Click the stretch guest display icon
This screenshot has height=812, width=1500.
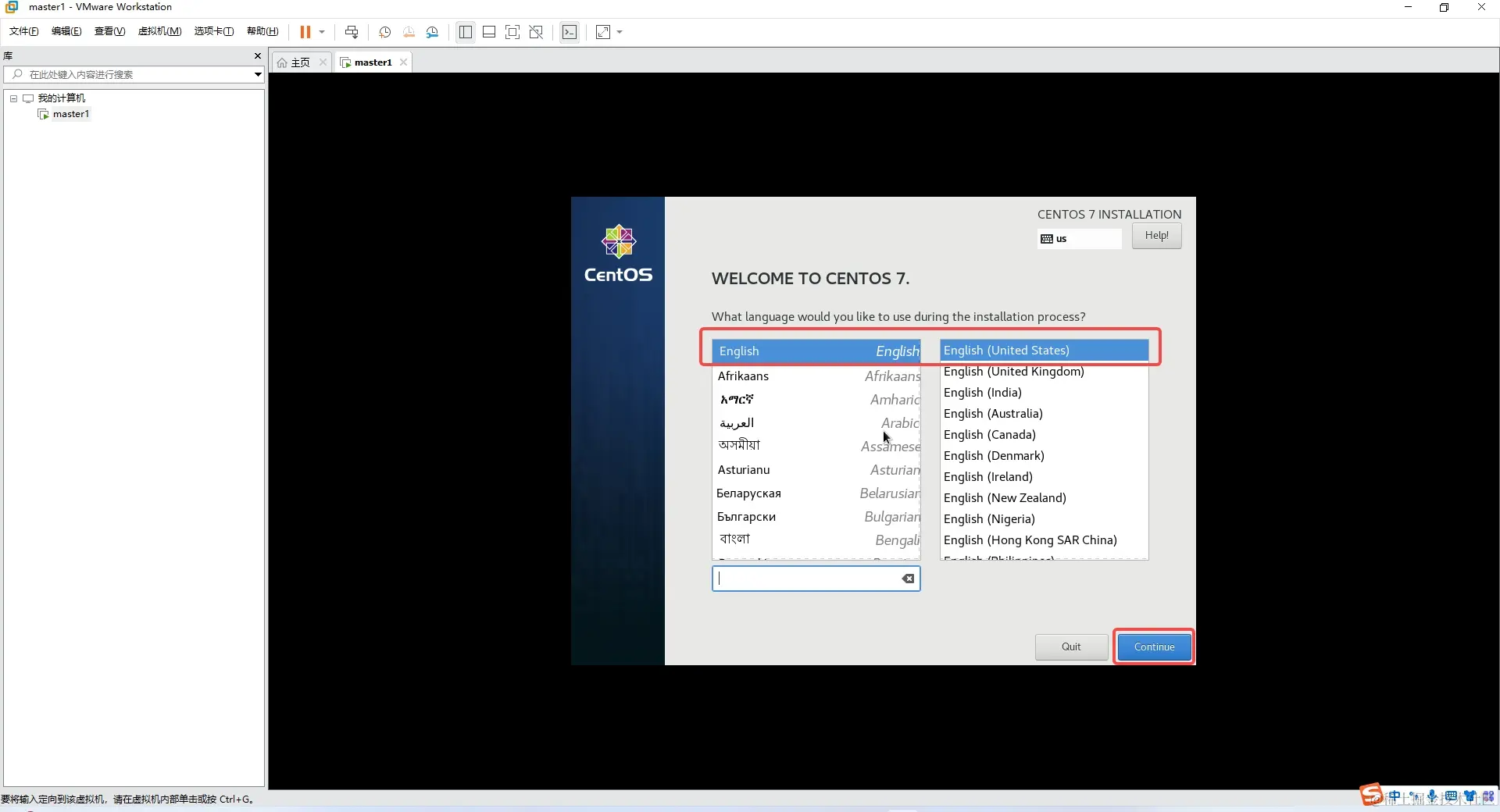pos(603,32)
